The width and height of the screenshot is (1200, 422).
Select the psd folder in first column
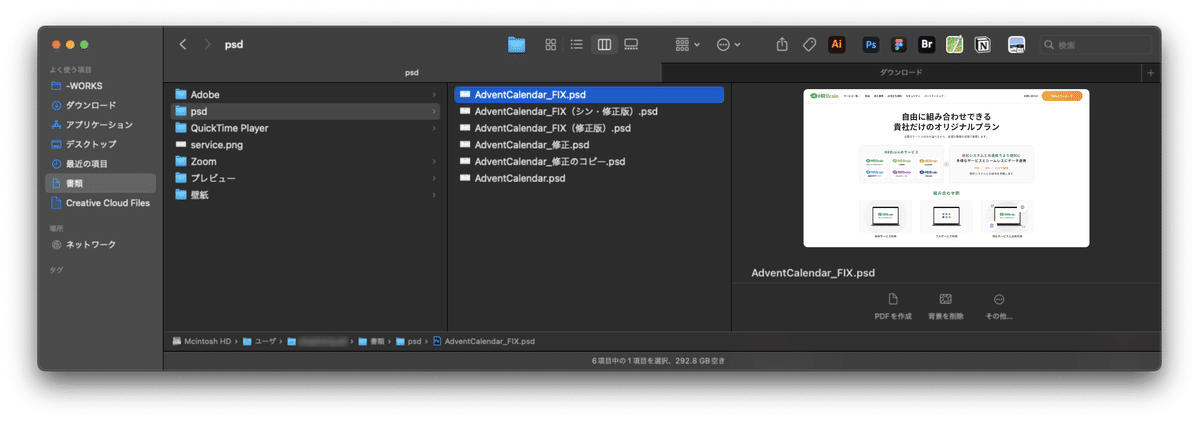point(305,111)
